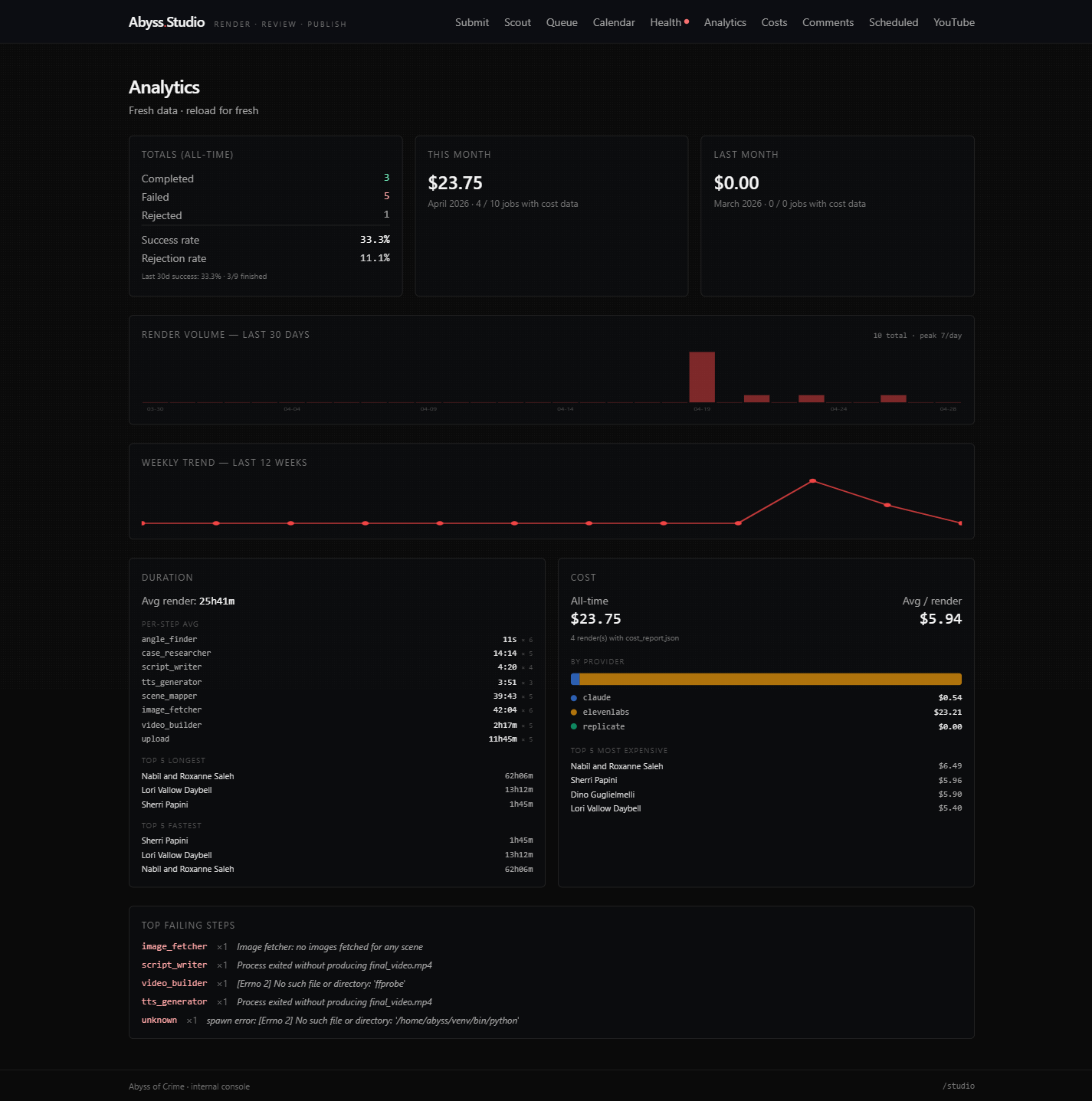Viewport: 1092px width, 1101px height.
Task: Open the YouTube section
Action: [953, 22]
